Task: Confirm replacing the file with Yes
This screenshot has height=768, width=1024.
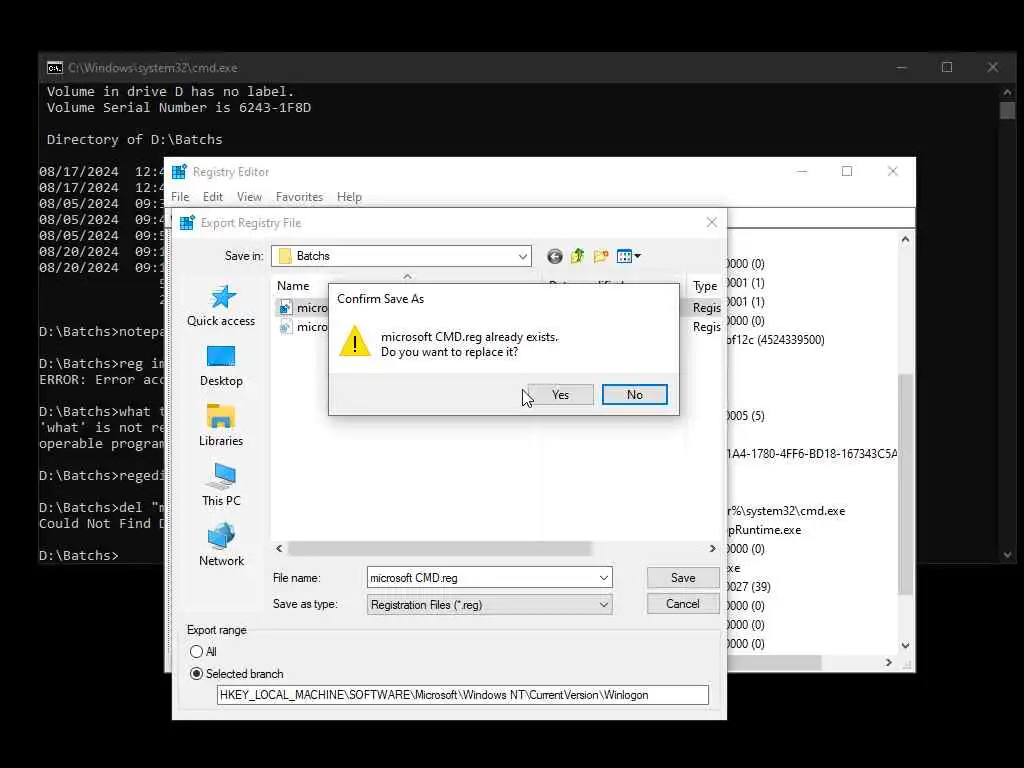Action: click(x=560, y=394)
